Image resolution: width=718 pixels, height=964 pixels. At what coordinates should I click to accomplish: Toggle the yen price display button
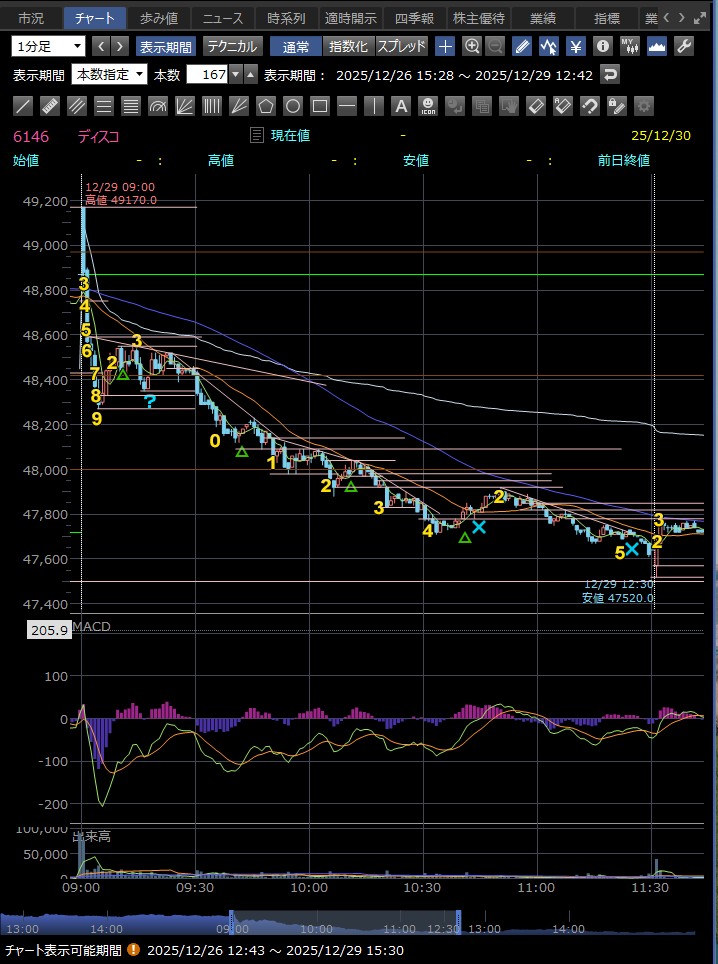(576, 46)
